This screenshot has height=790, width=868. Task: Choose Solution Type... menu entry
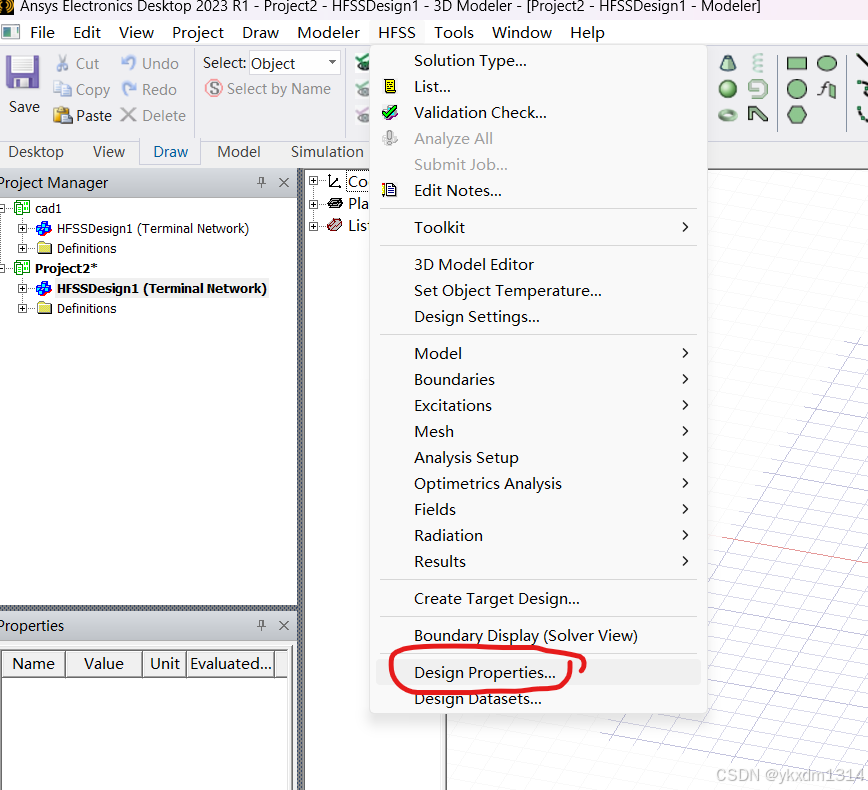click(x=538, y=60)
